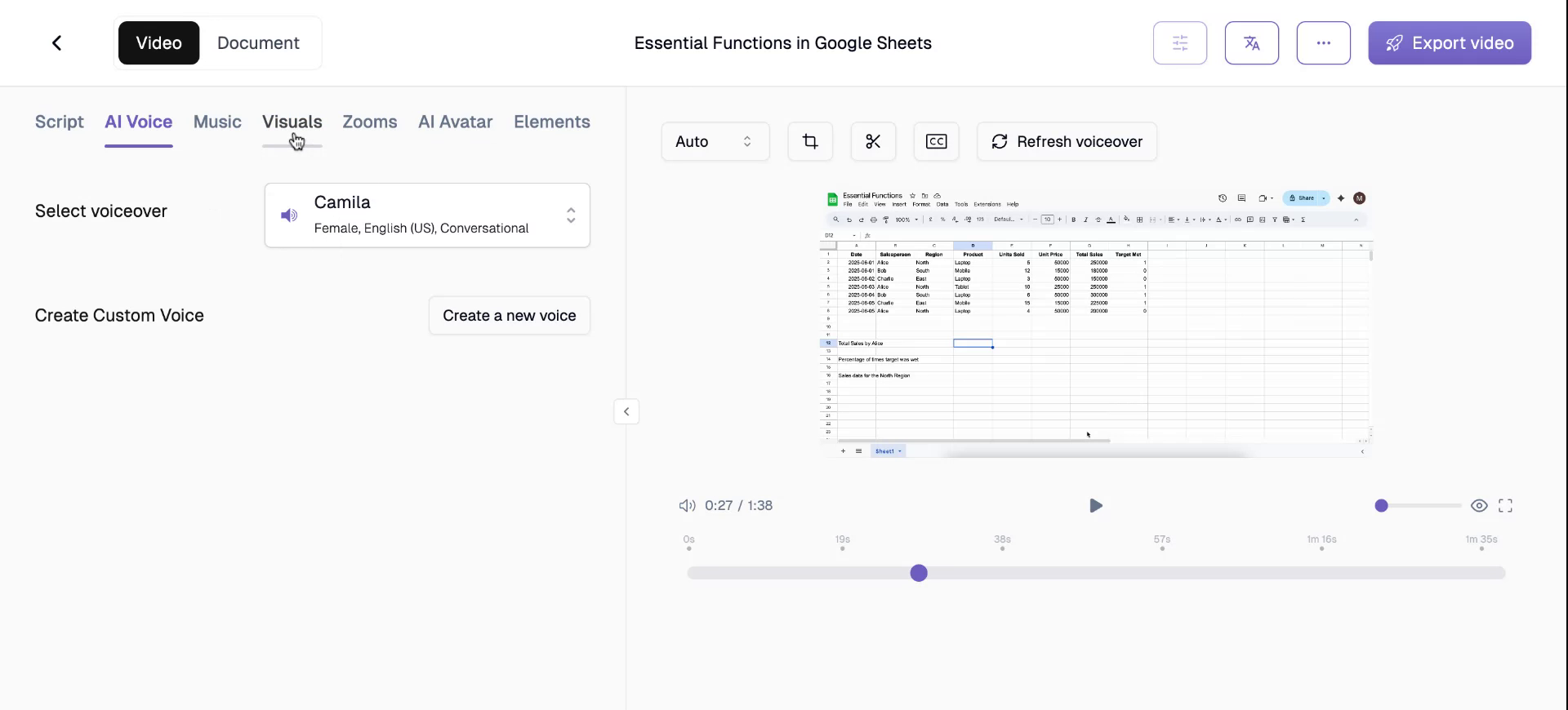Toggle closed captions with CC icon
This screenshot has height=710, width=1568.
coord(936,141)
